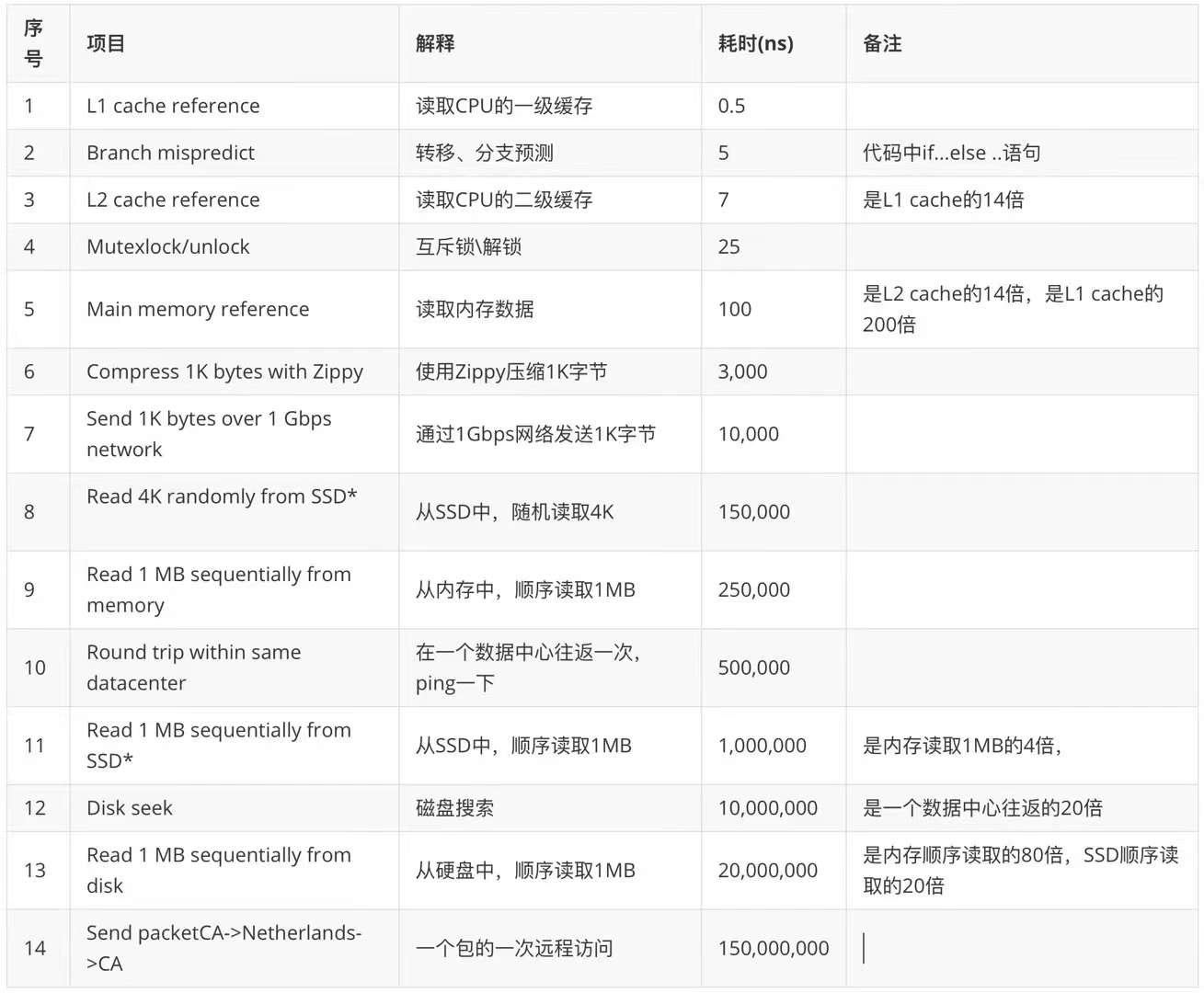Click the 20,000,000 duration value

(767, 870)
